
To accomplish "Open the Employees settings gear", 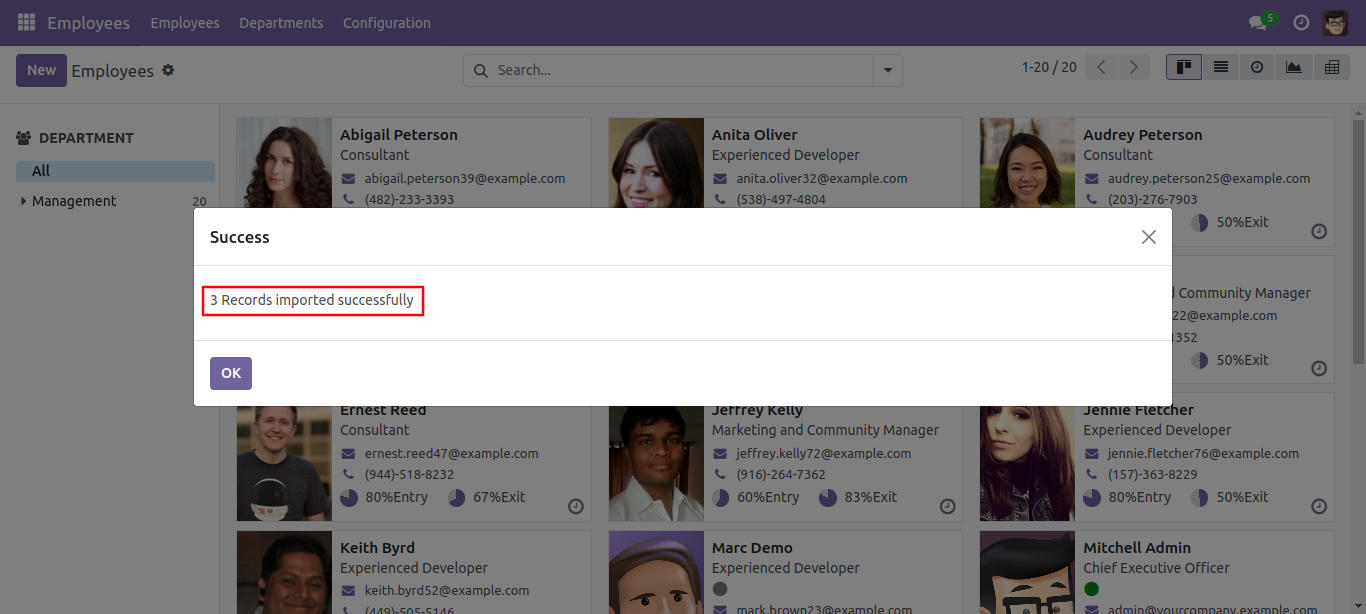I will (x=168, y=70).
